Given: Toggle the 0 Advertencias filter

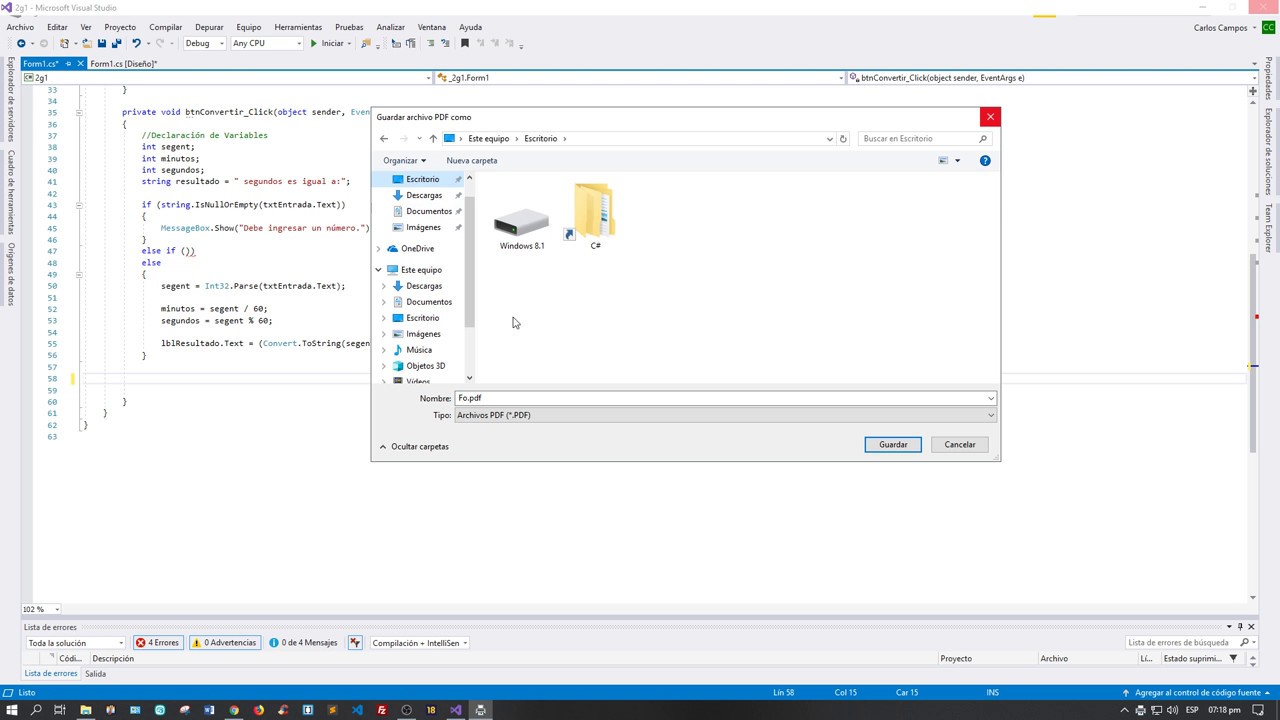Looking at the screenshot, I should tap(225, 643).
